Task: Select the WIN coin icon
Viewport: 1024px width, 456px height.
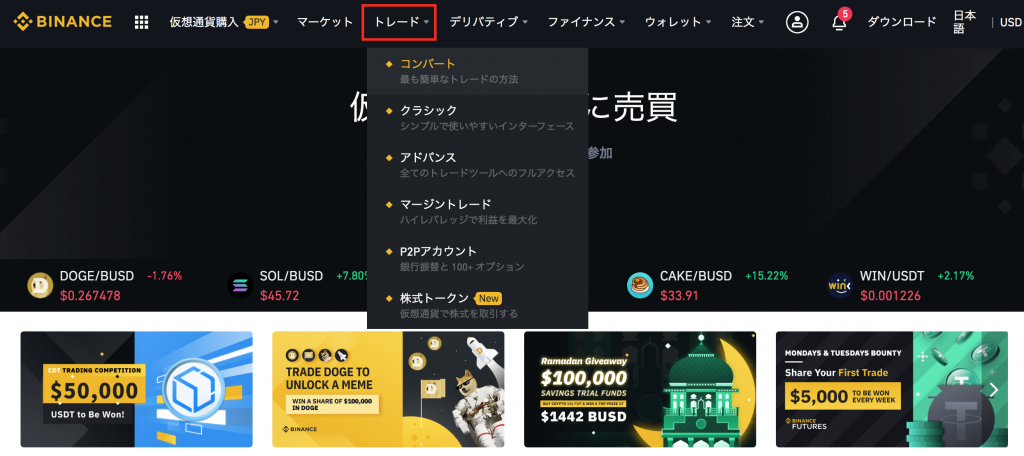Action: (x=840, y=285)
